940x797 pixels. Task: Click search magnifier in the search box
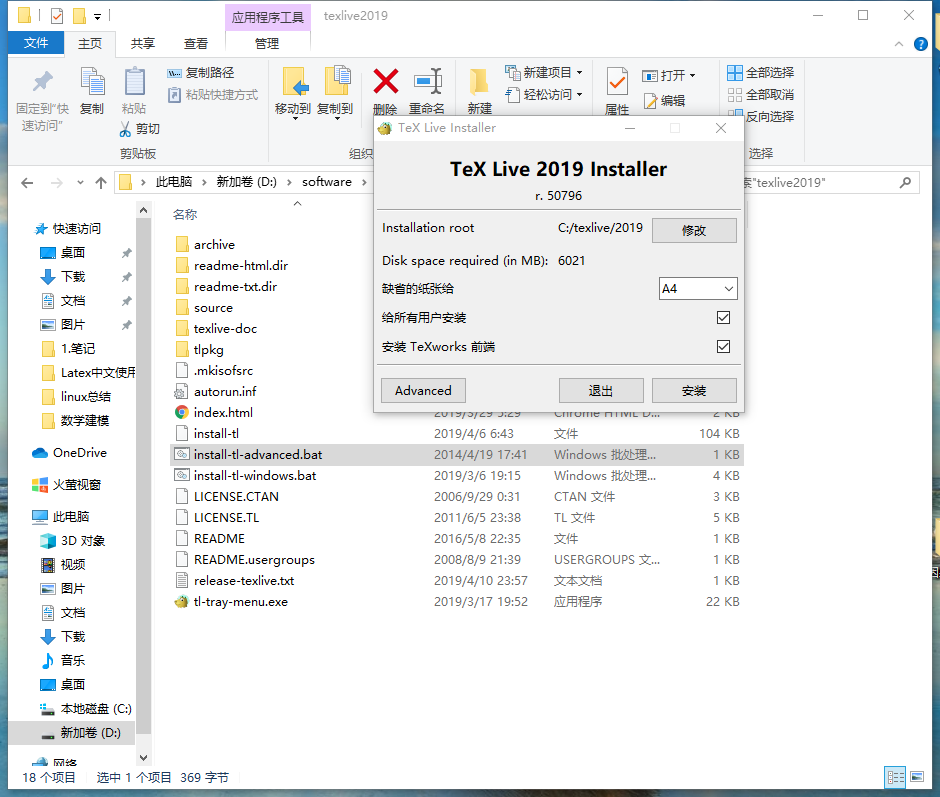pos(905,182)
